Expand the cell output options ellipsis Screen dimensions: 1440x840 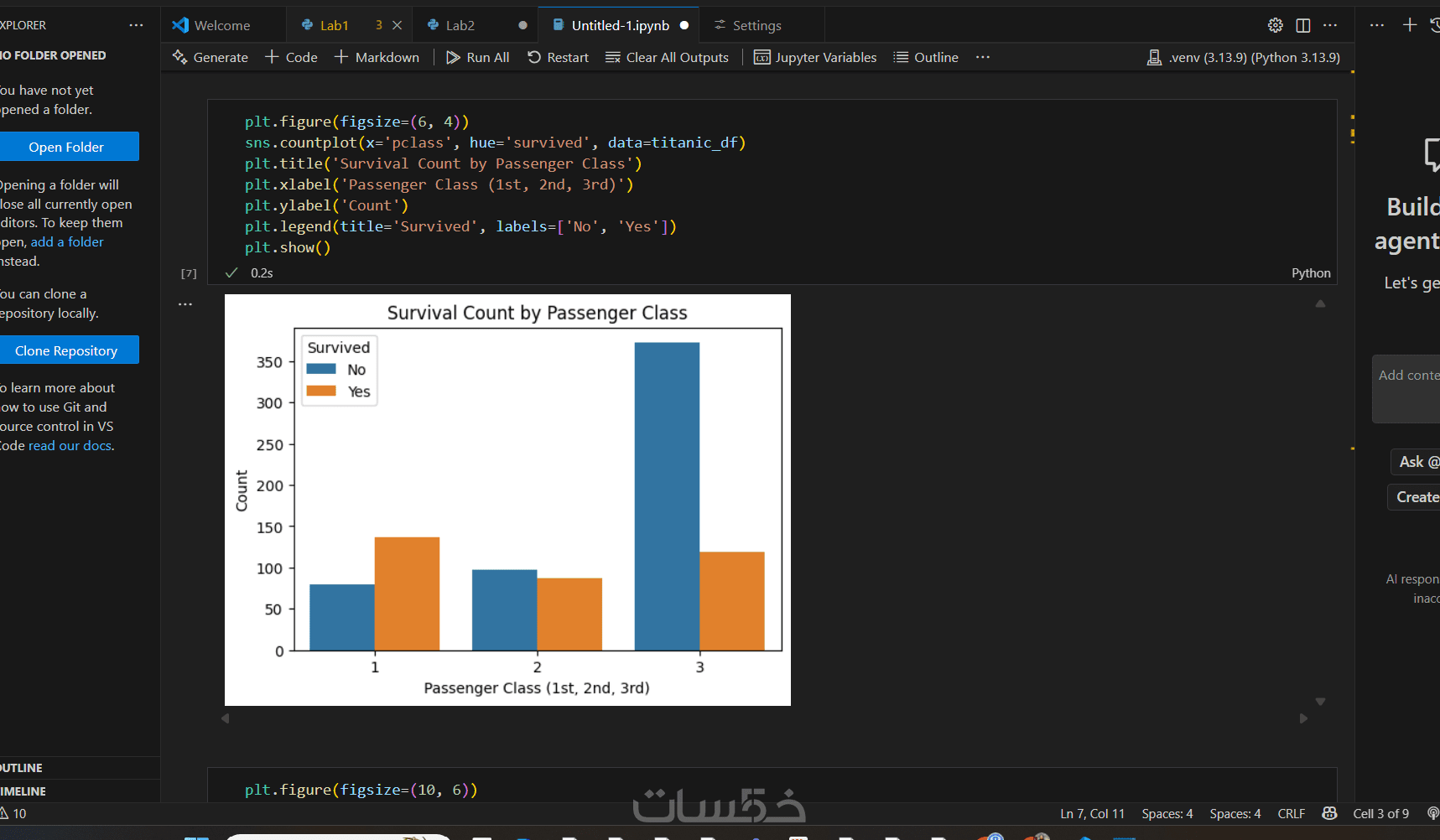tap(185, 304)
